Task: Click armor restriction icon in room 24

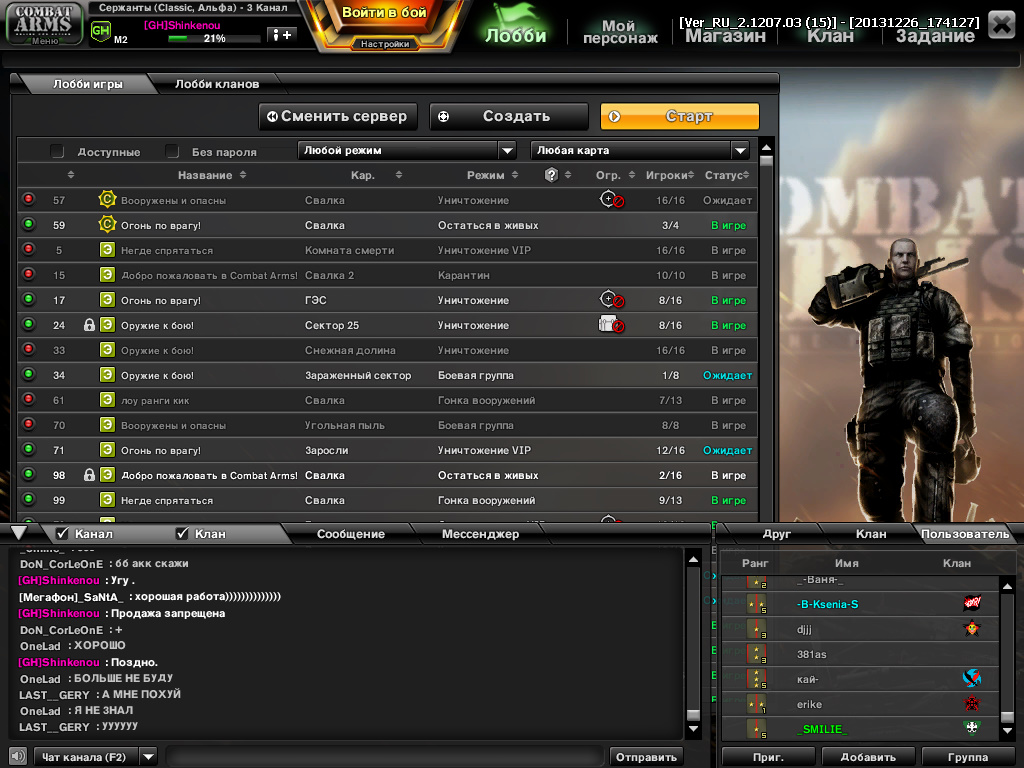Action: (x=611, y=325)
